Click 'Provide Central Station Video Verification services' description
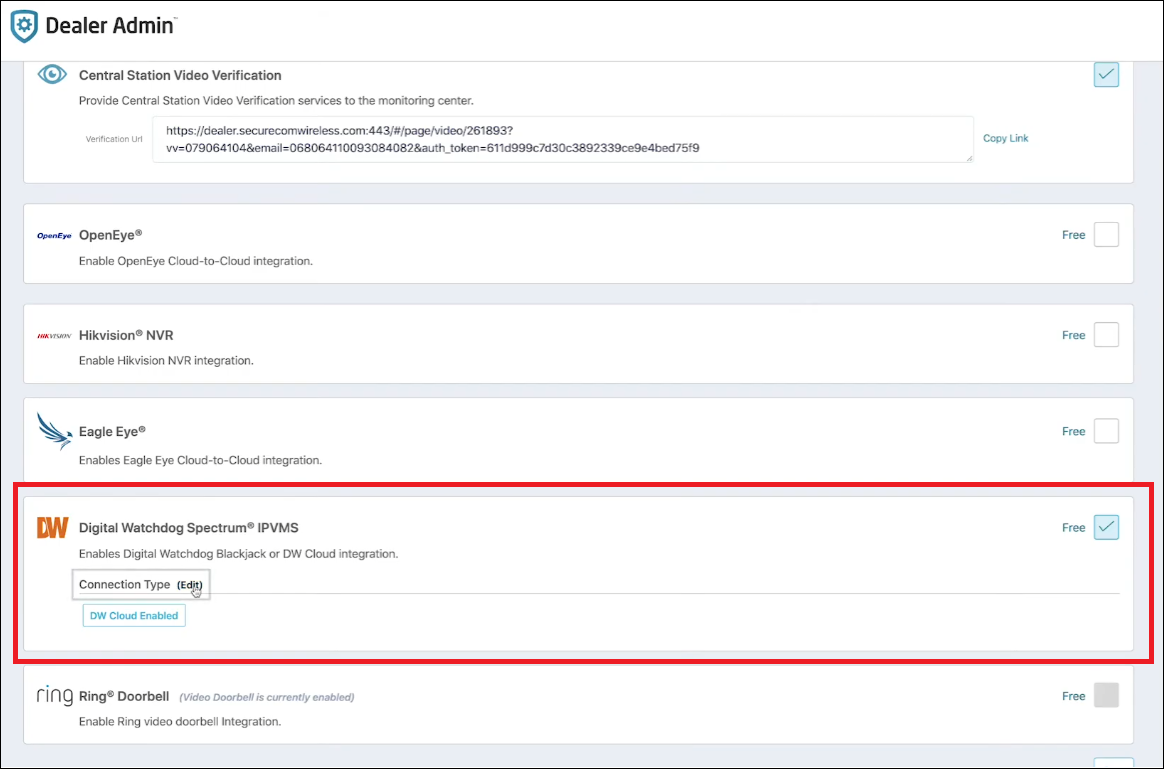The height and width of the screenshot is (769, 1164). pos(276,100)
